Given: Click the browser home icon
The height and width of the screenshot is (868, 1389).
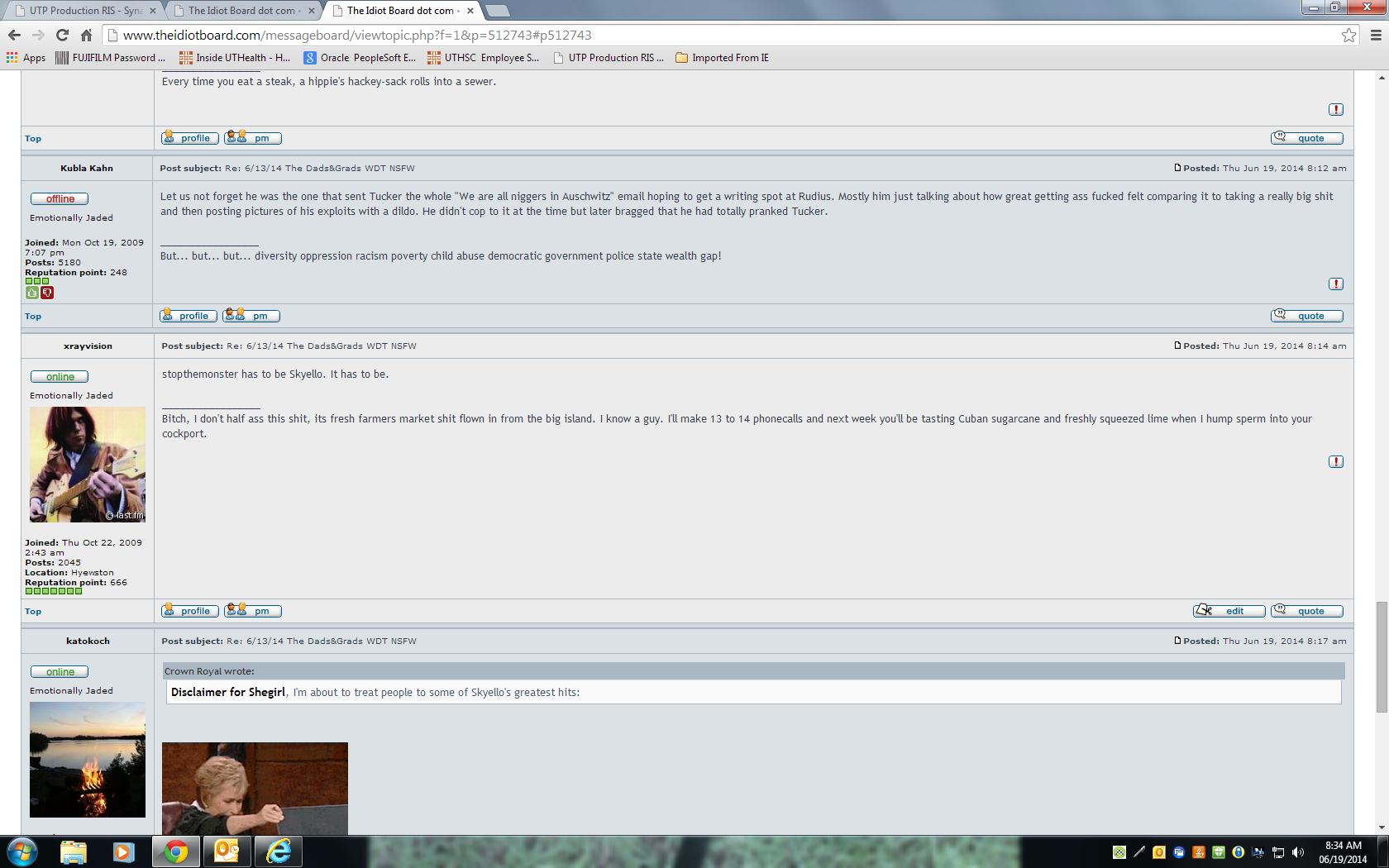Looking at the screenshot, I should click(86, 35).
